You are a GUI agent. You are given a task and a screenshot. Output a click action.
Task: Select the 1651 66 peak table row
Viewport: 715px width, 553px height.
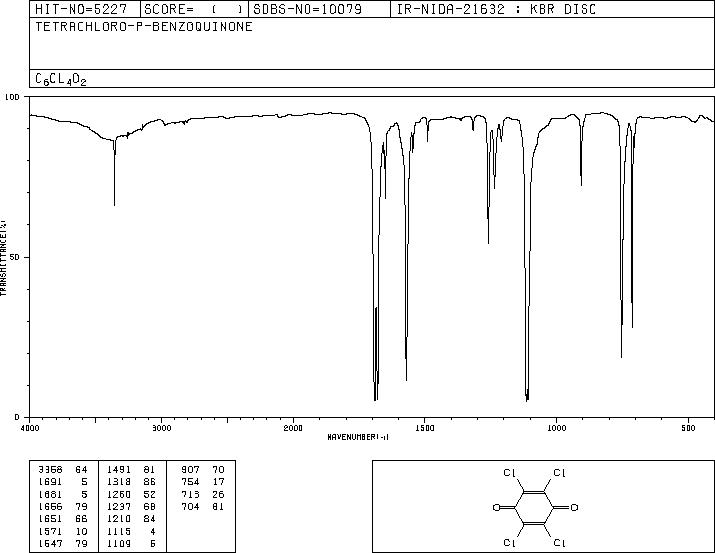[63, 519]
